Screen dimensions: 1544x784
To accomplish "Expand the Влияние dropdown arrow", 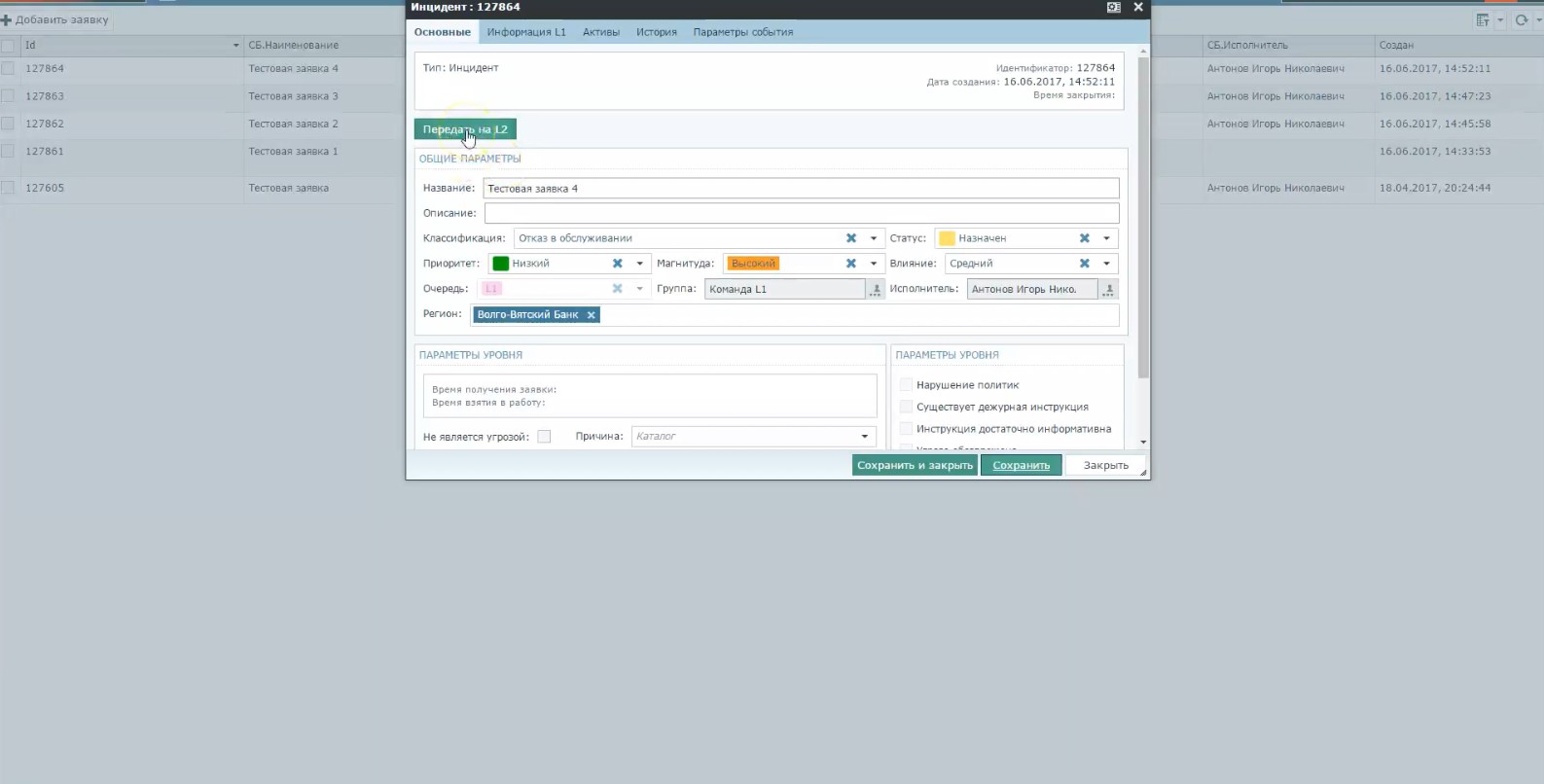I will pos(1106,264).
